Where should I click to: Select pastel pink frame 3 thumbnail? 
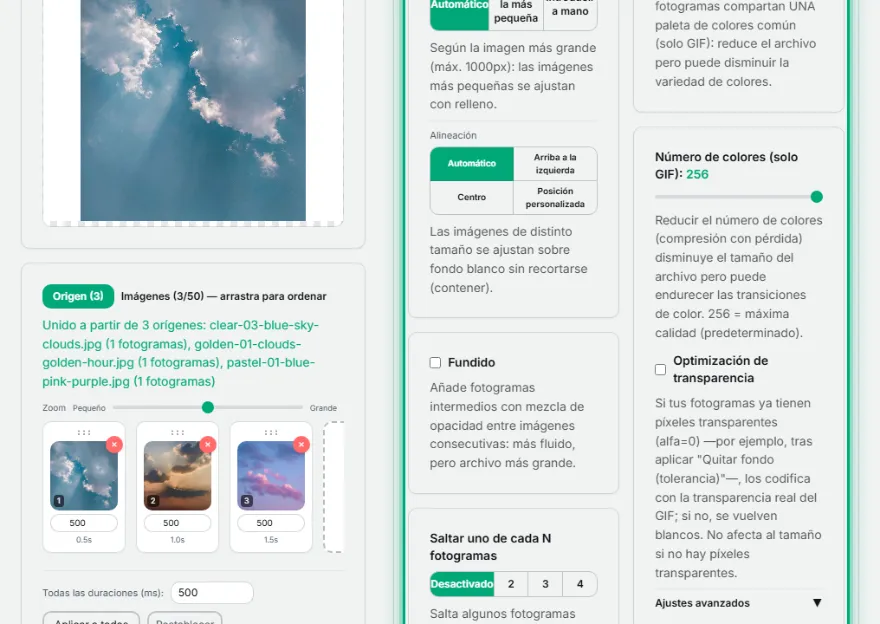click(x=271, y=476)
